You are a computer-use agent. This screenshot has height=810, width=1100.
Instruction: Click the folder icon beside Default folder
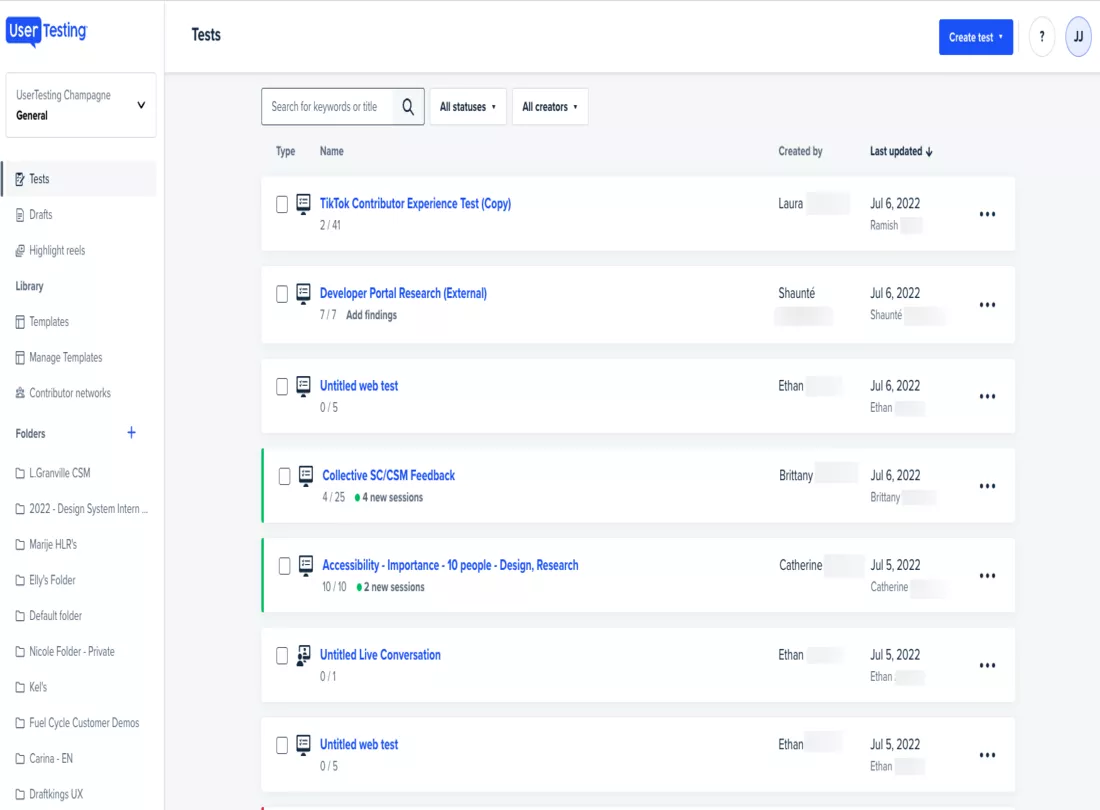tap(20, 616)
